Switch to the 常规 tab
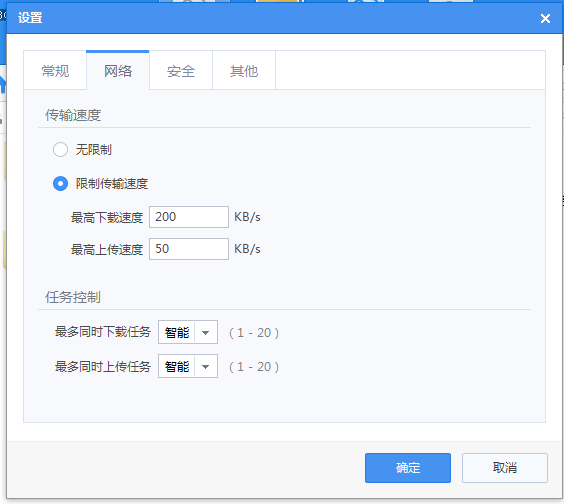The height and width of the screenshot is (504, 564). (55, 71)
